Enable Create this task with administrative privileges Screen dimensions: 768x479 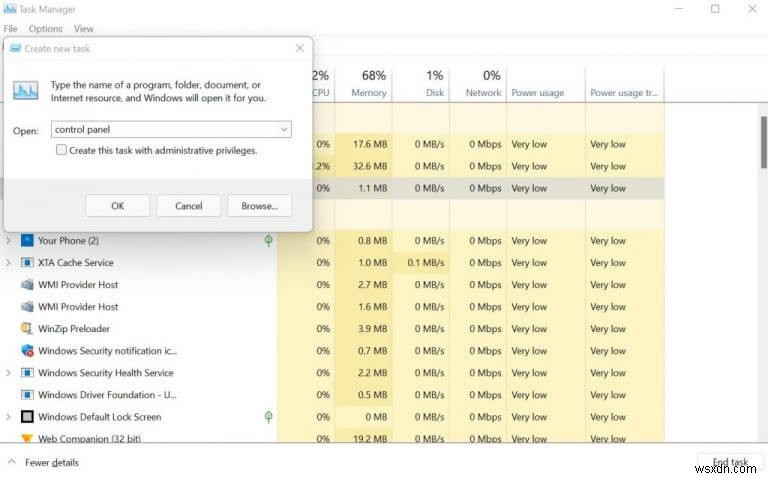point(61,150)
